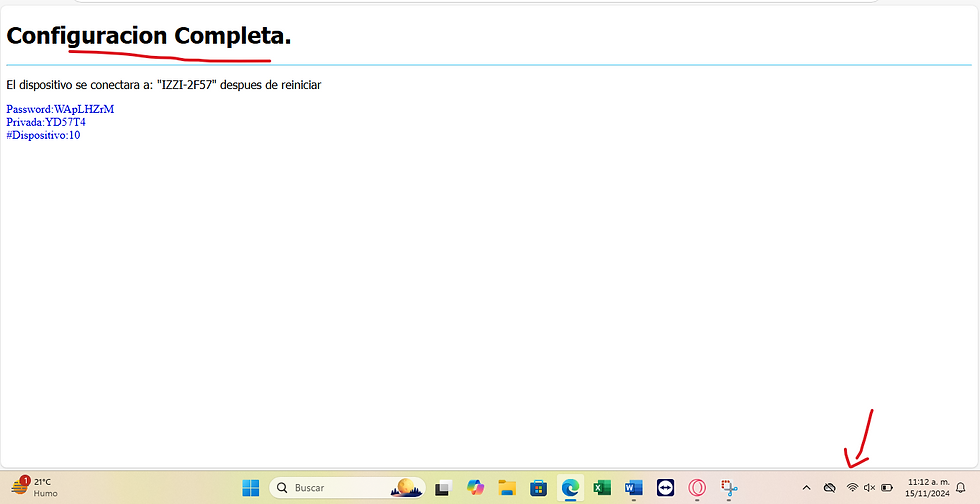
Task: Click the #Dispositivo:10 text
Action: [43, 135]
